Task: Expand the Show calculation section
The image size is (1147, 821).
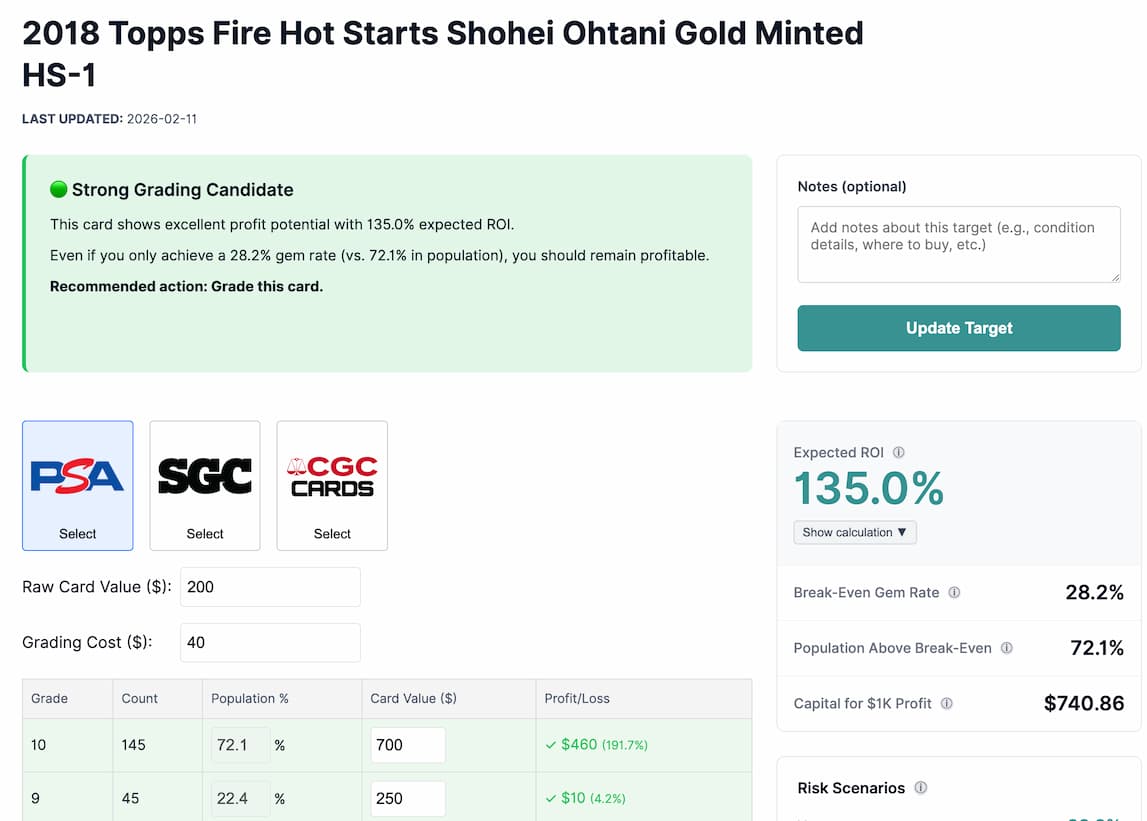Action: point(855,532)
